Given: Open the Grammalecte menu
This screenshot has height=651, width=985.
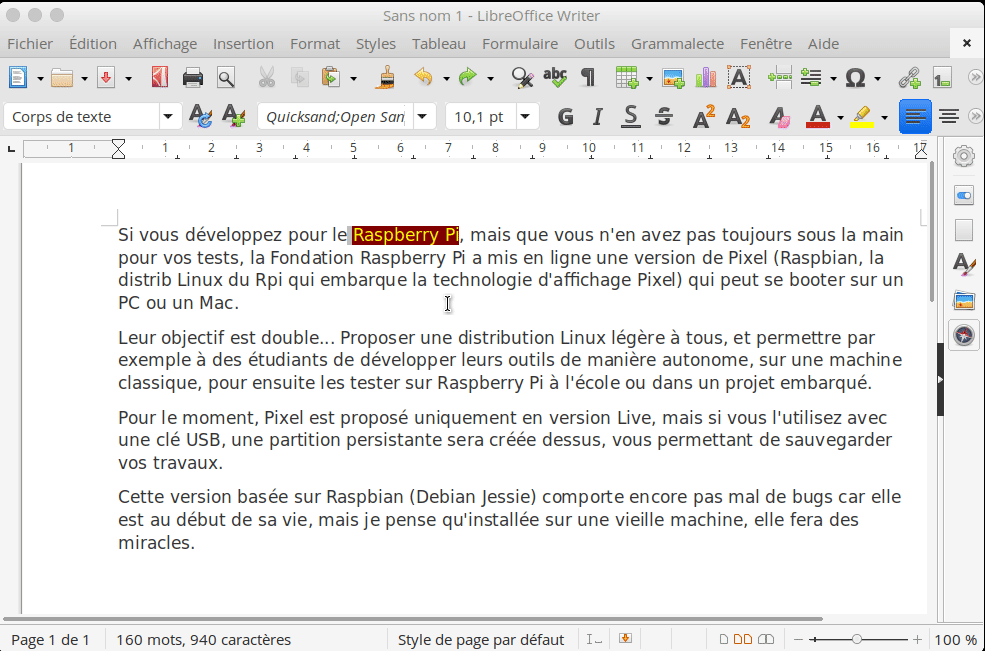Looking at the screenshot, I should 677,44.
